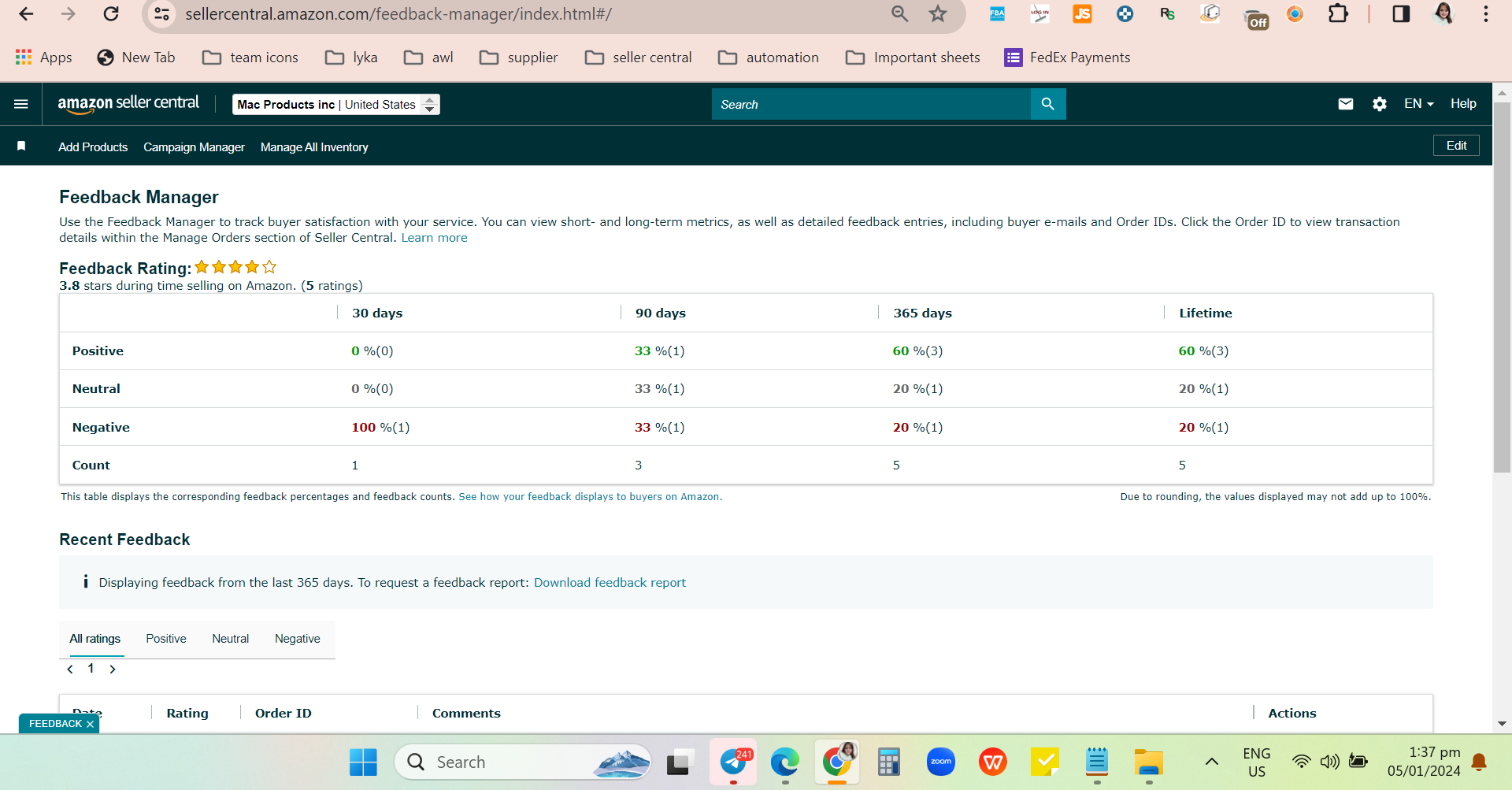Screen dimensions: 1512x790
Task: Open the New Tab bookmark
Action: [135, 57]
